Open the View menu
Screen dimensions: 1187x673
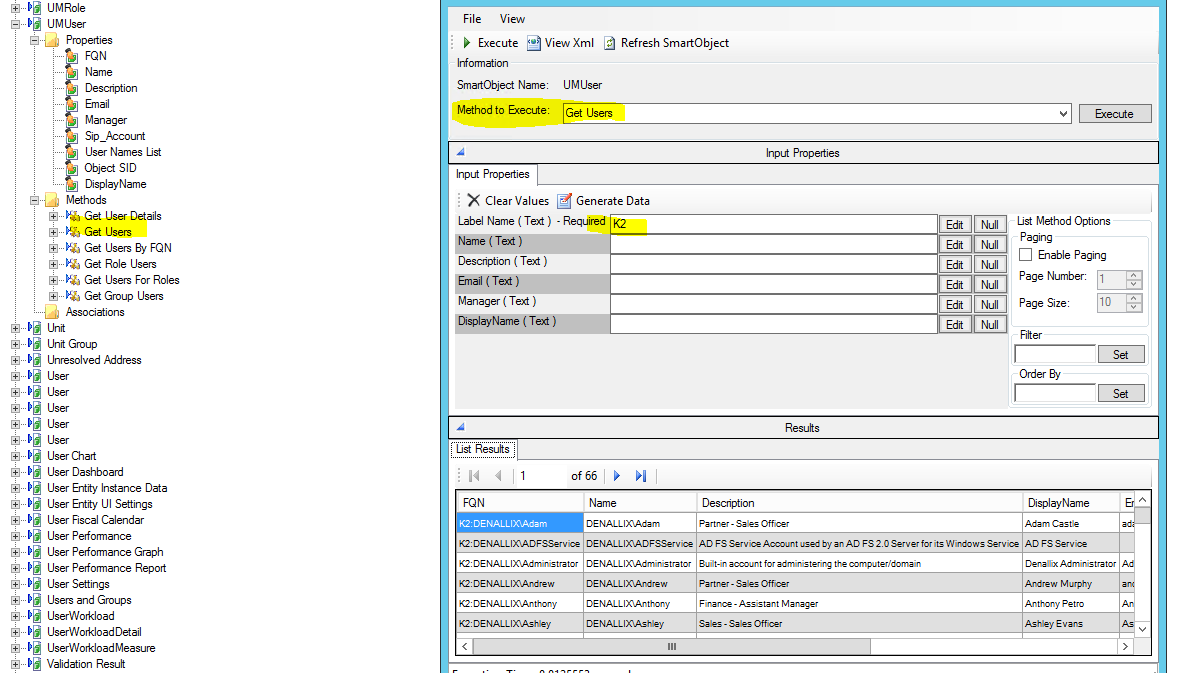[x=512, y=19]
